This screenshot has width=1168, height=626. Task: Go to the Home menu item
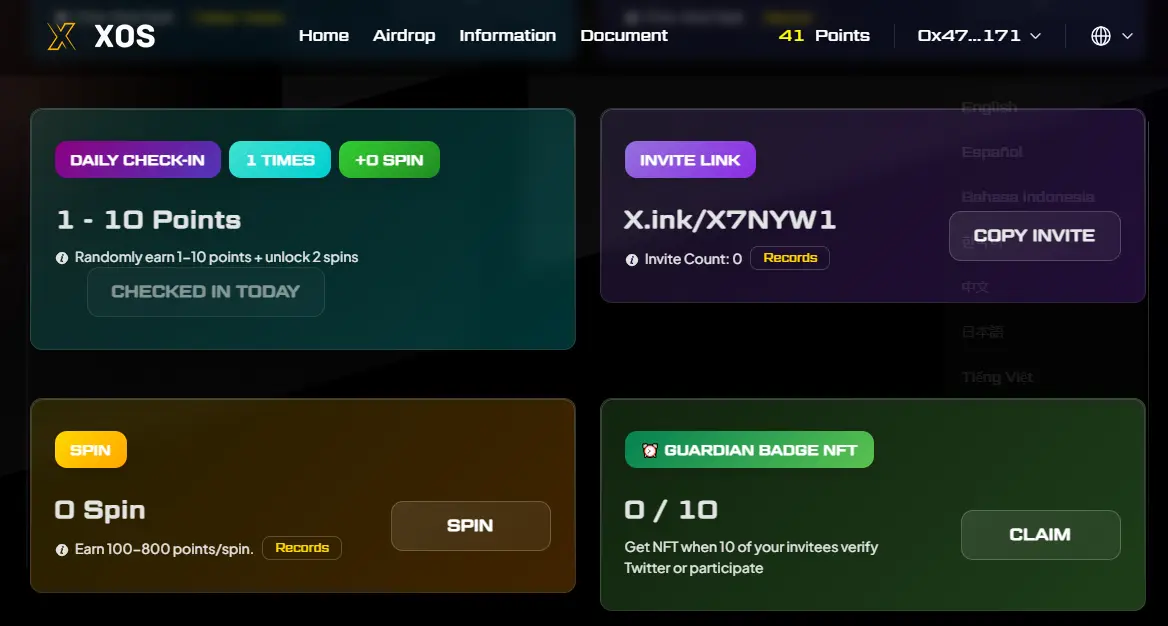pyautogui.click(x=324, y=35)
